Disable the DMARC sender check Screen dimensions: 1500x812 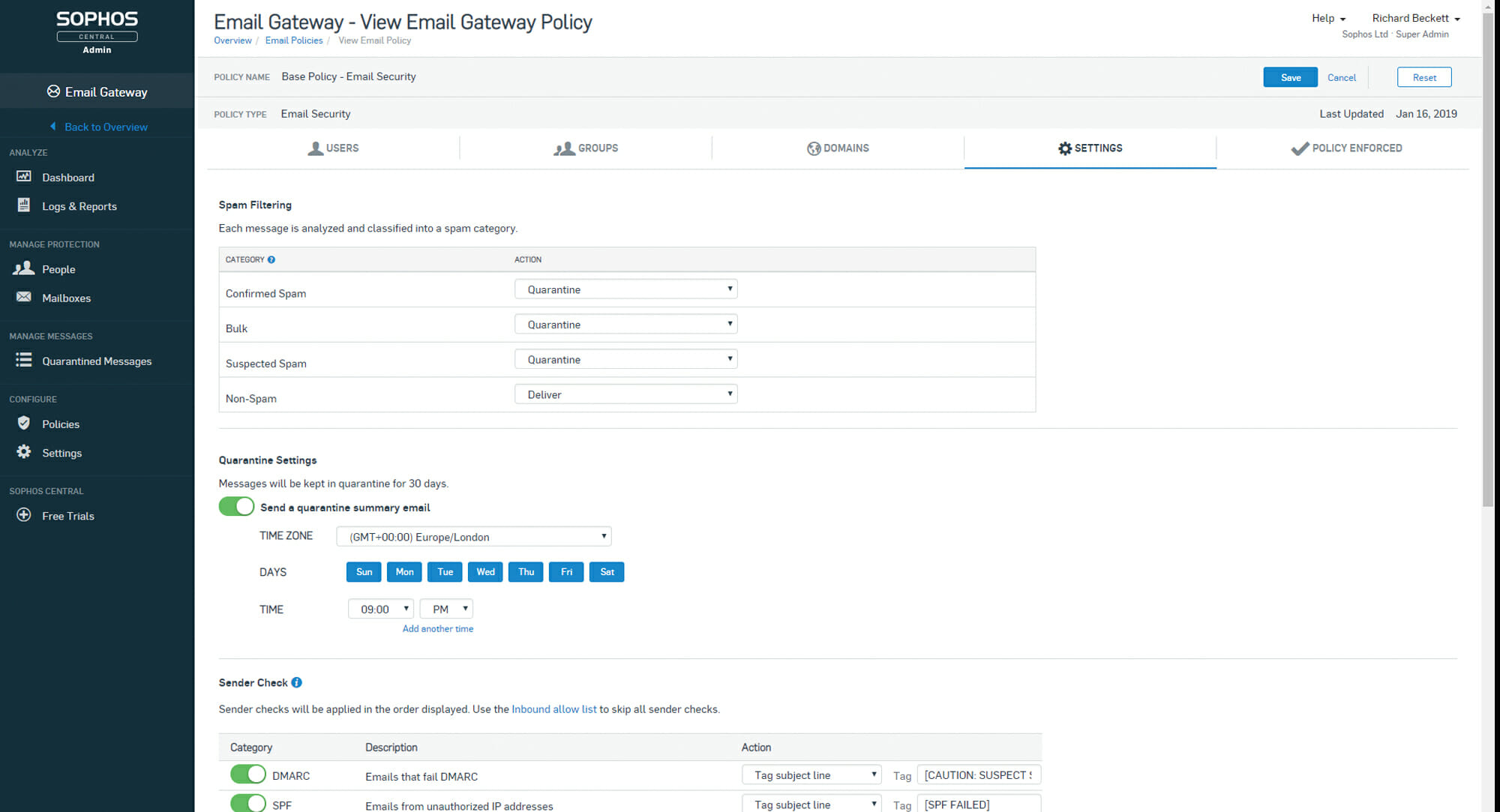pyautogui.click(x=247, y=774)
